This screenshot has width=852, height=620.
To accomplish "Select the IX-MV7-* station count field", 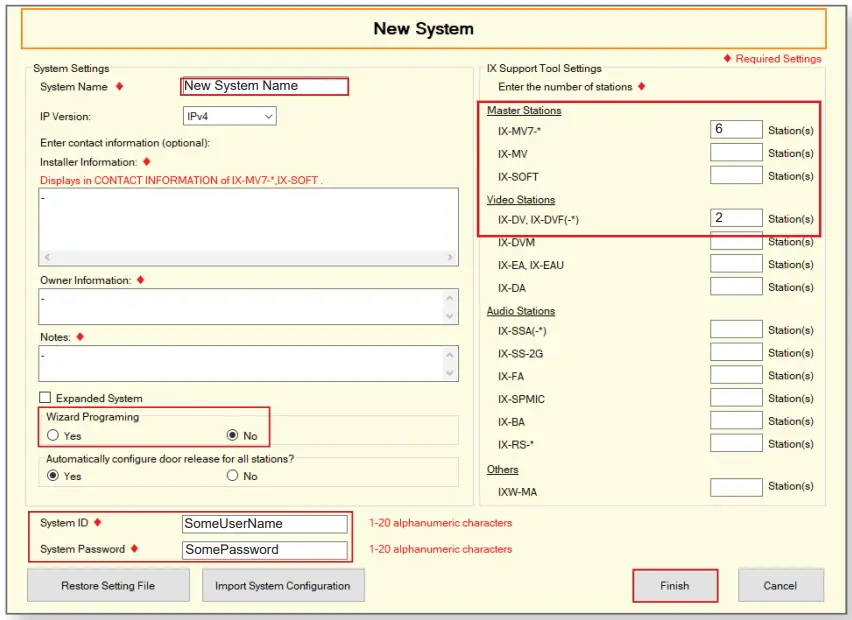I will tap(736, 130).
